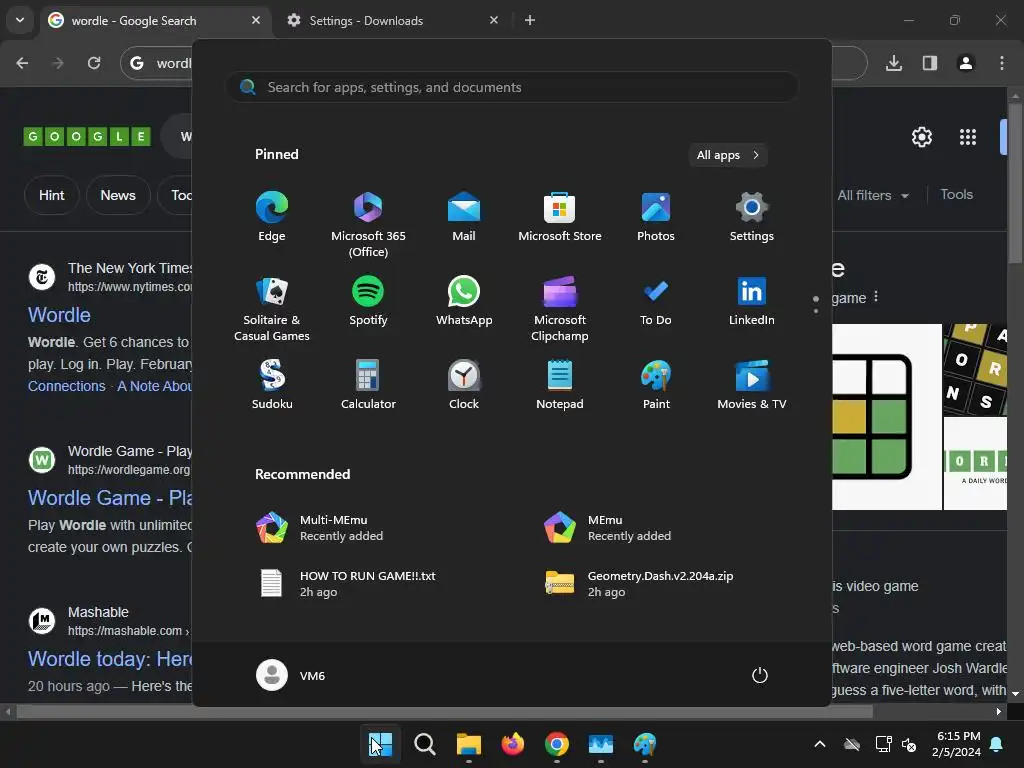Launch Microsoft Clipchamp
Screen dimensions: 1024x768
pos(560,309)
